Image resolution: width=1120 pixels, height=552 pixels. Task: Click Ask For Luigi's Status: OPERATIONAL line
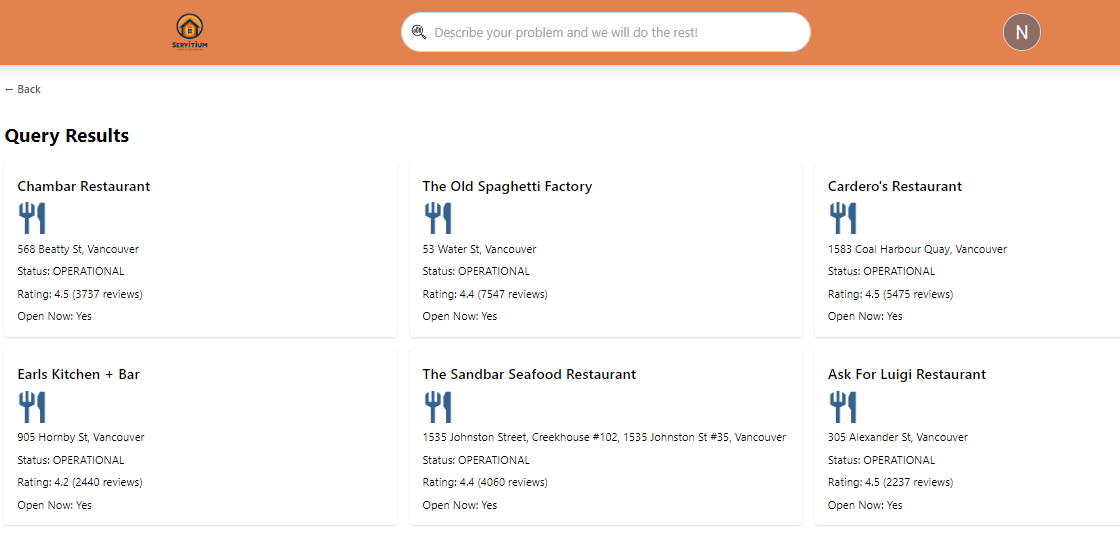(x=881, y=460)
